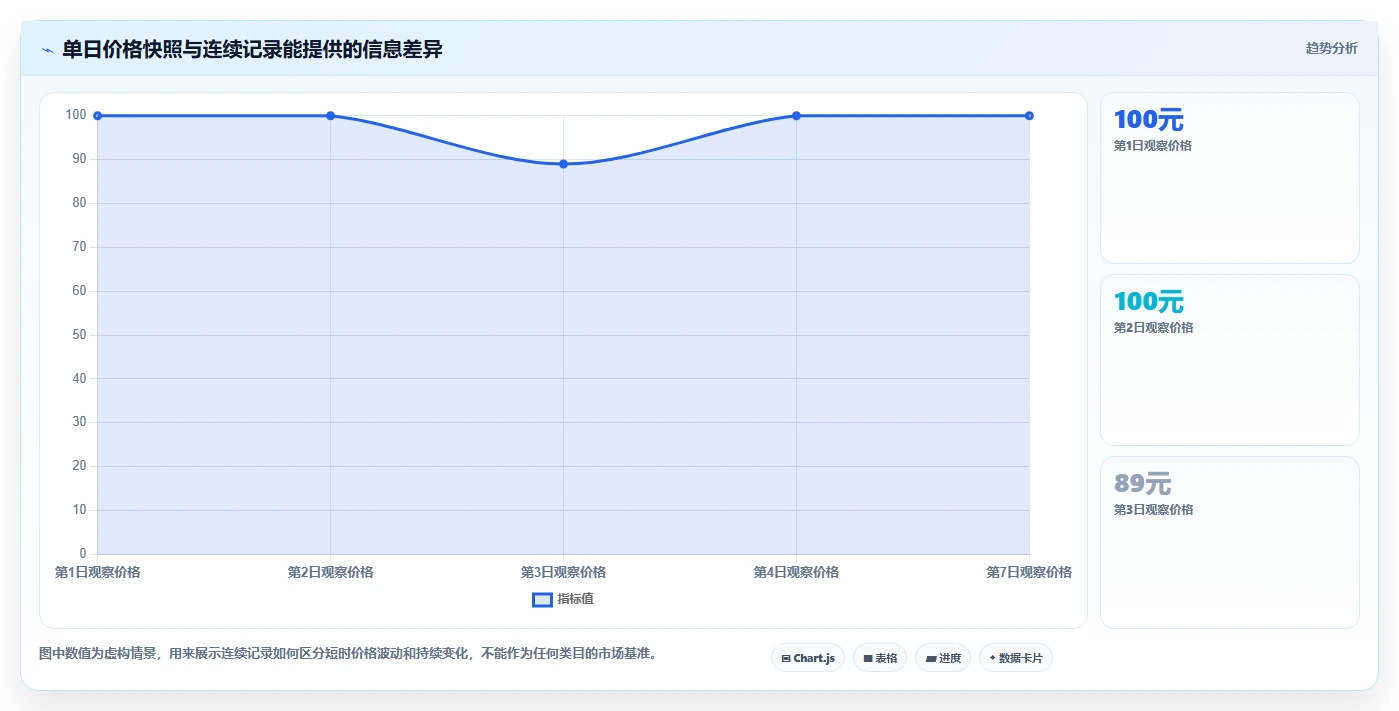Select the 数据卡片 tag chip
Image resolution: width=1399 pixels, height=711 pixels.
pos(1016,658)
